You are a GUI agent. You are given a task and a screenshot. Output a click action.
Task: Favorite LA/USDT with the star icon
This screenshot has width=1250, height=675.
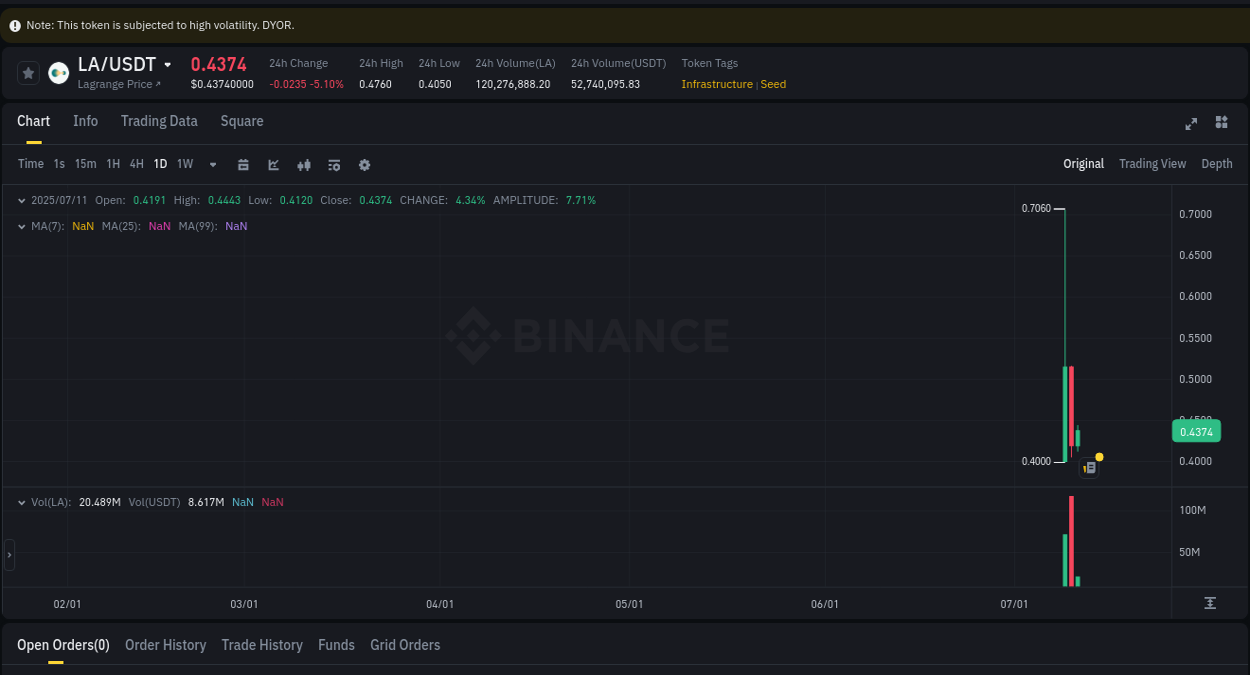[x=27, y=72]
